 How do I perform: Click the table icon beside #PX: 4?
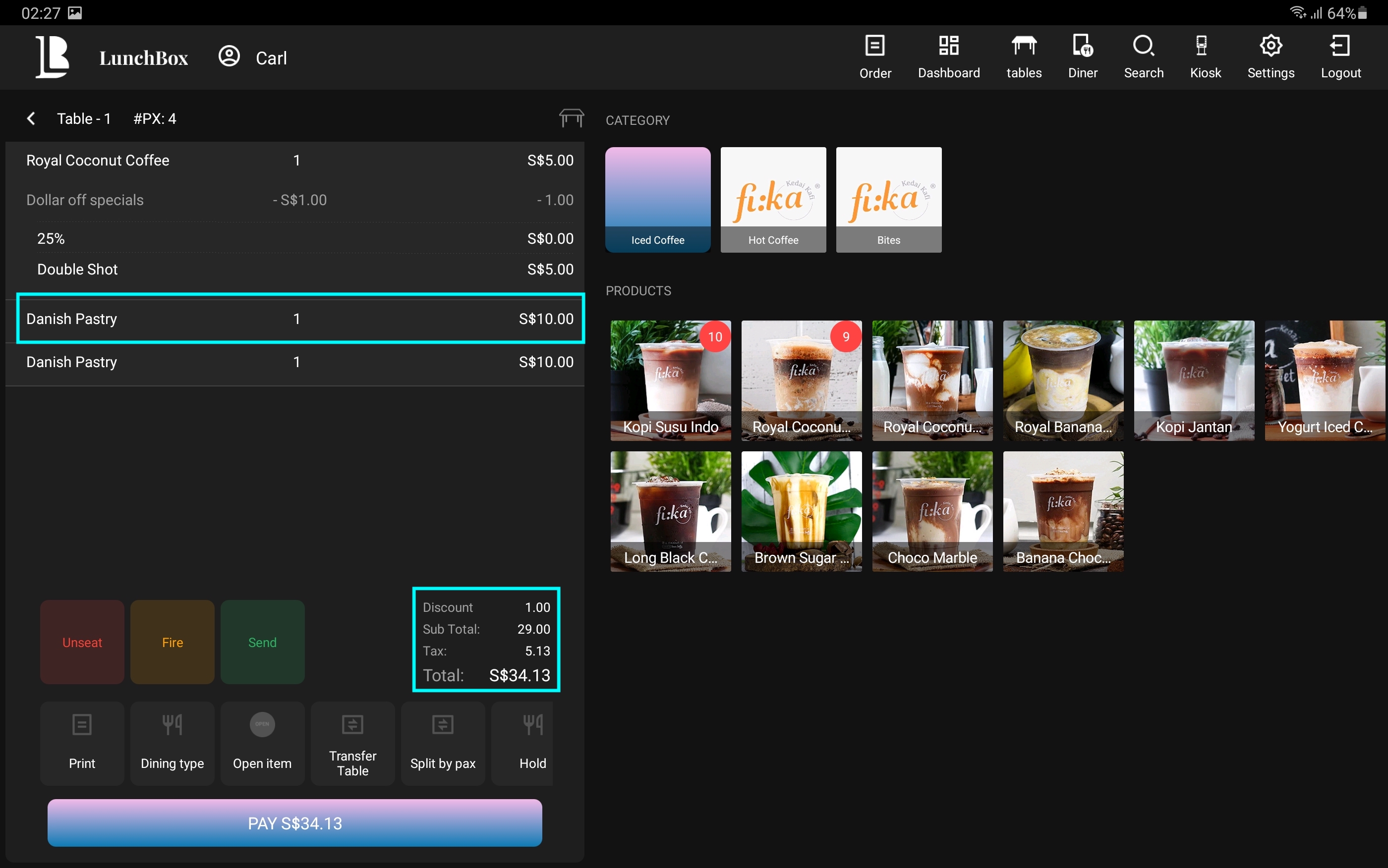572,118
